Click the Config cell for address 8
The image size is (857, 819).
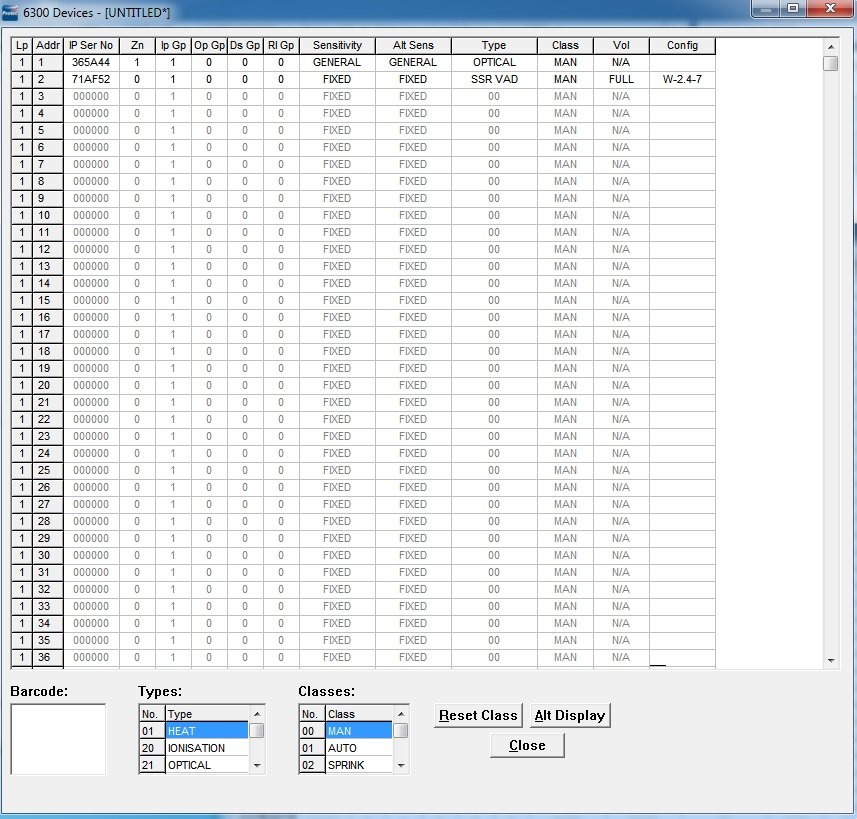[x=682, y=182]
